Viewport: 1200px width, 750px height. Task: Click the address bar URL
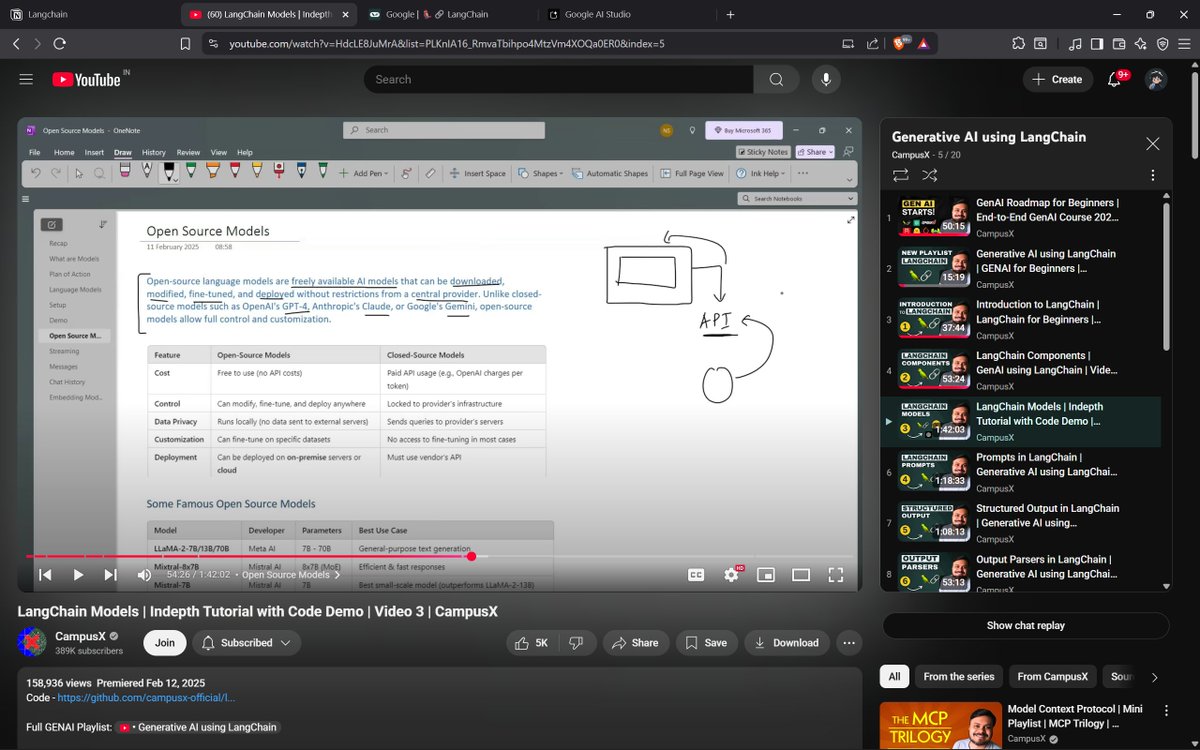(x=446, y=44)
